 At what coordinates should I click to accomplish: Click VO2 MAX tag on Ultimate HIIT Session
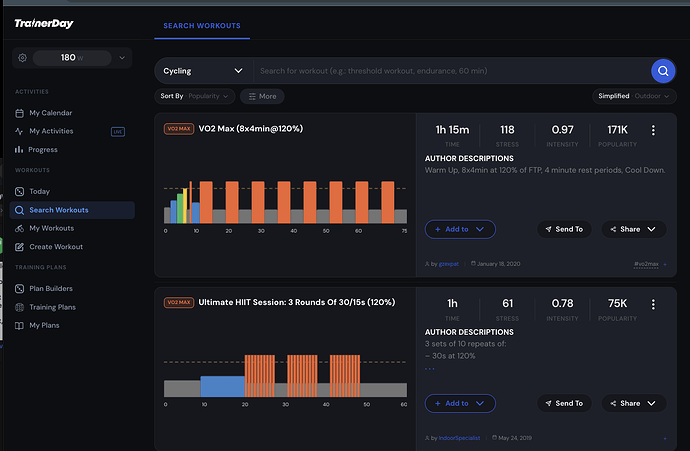179,303
